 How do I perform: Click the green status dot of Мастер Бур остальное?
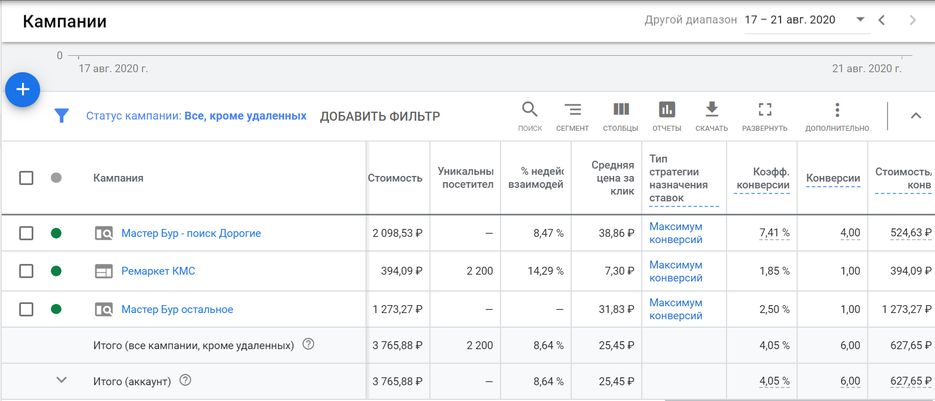(x=56, y=309)
